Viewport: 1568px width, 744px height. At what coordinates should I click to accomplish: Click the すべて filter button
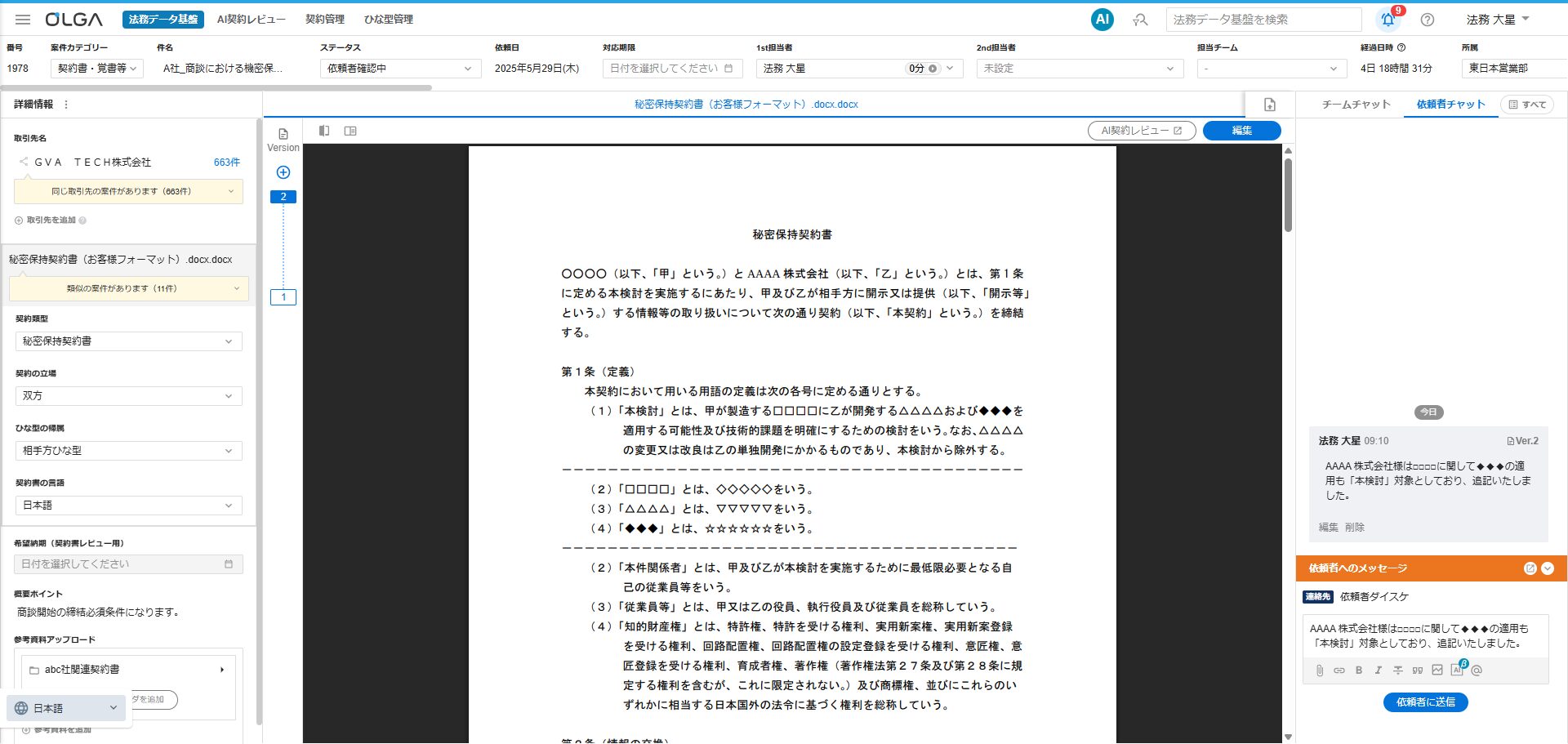tap(1528, 105)
